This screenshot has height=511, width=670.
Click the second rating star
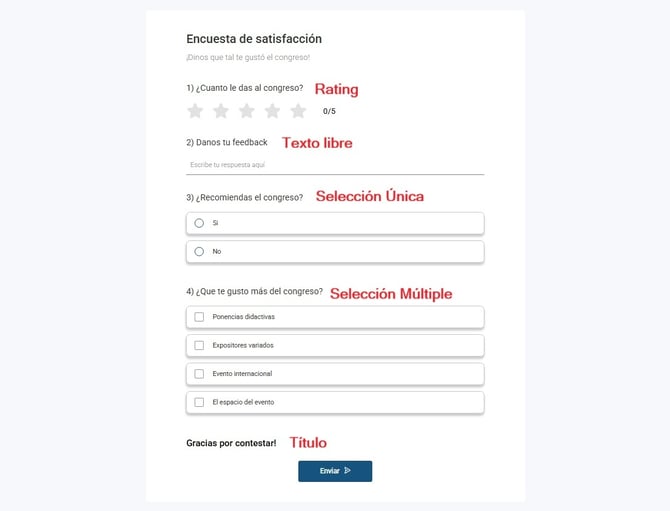point(221,111)
